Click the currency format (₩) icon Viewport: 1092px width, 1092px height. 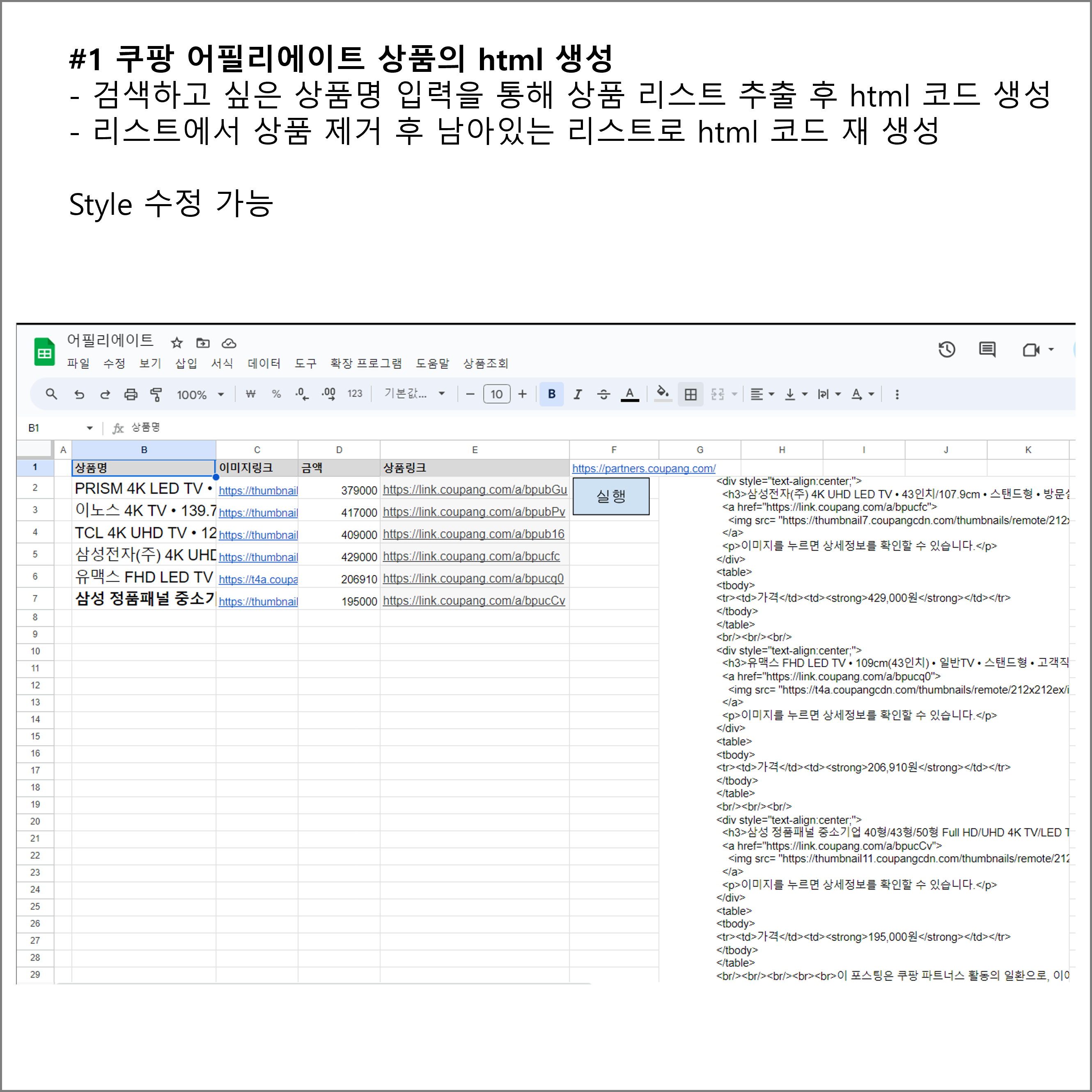point(250,394)
